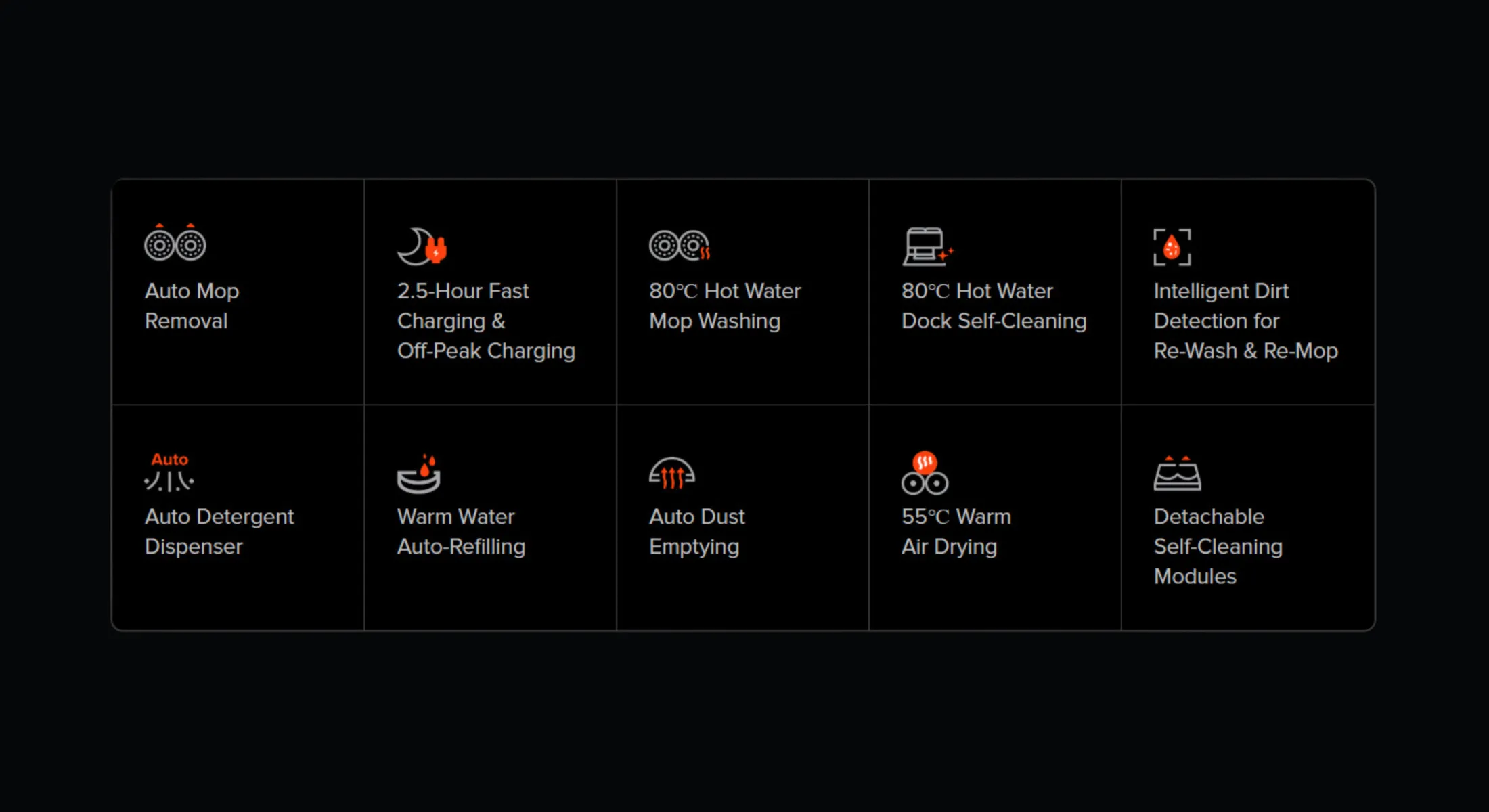Select the hot water mop washing icon
The height and width of the screenshot is (812, 1489).
(680, 246)
